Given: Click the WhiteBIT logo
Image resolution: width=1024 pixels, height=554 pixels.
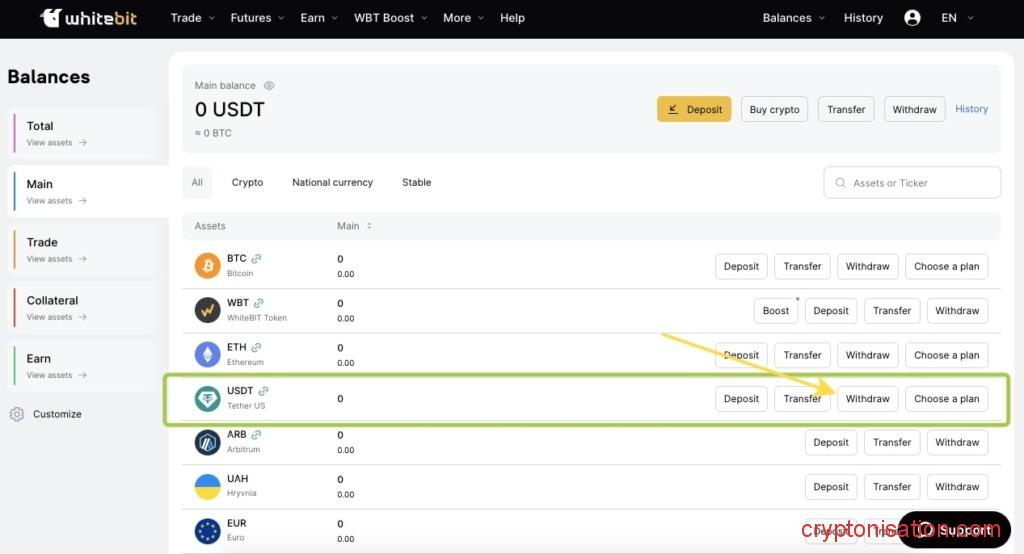Looking at the screenshot, I should click(89, 18).
